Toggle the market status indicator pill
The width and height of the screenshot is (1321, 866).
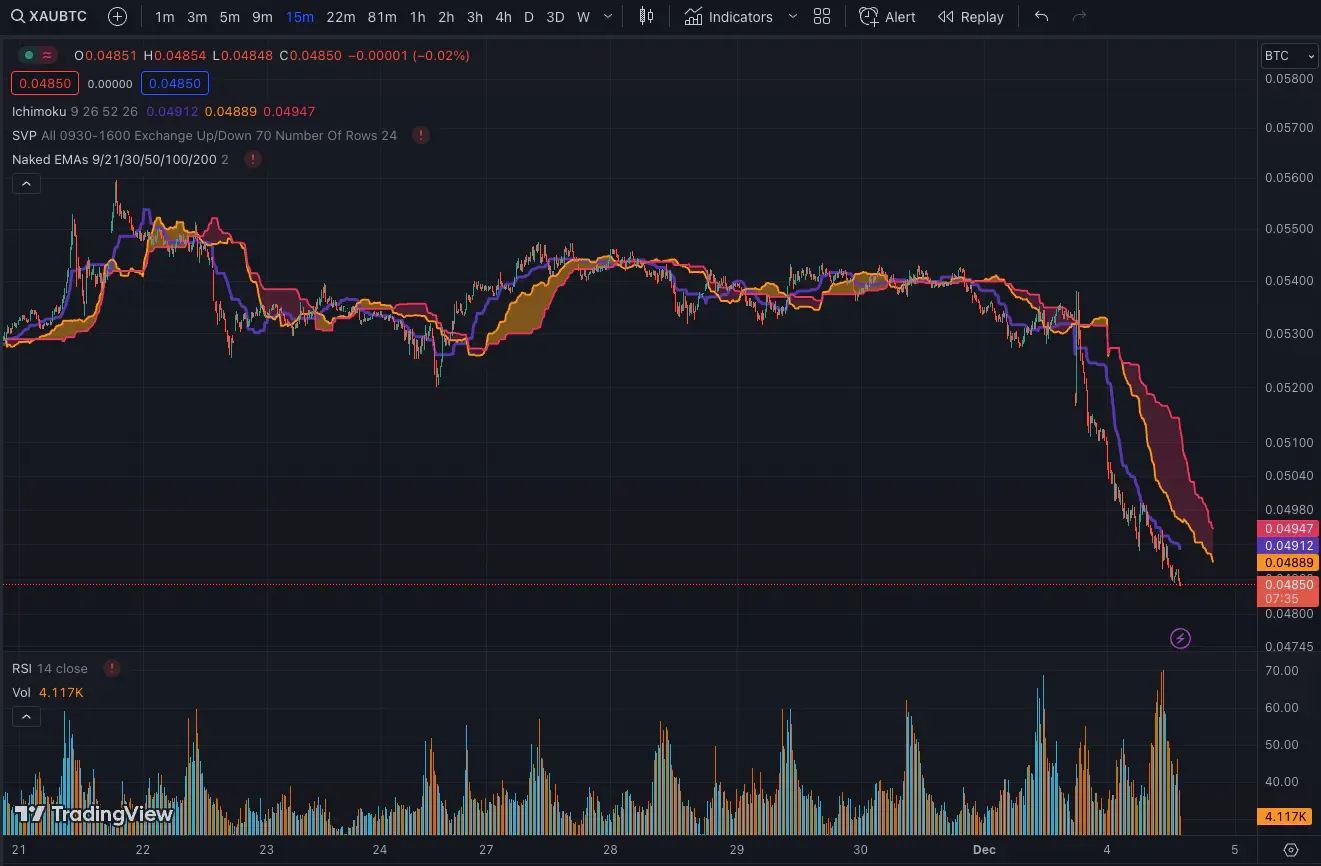point(40,56)
